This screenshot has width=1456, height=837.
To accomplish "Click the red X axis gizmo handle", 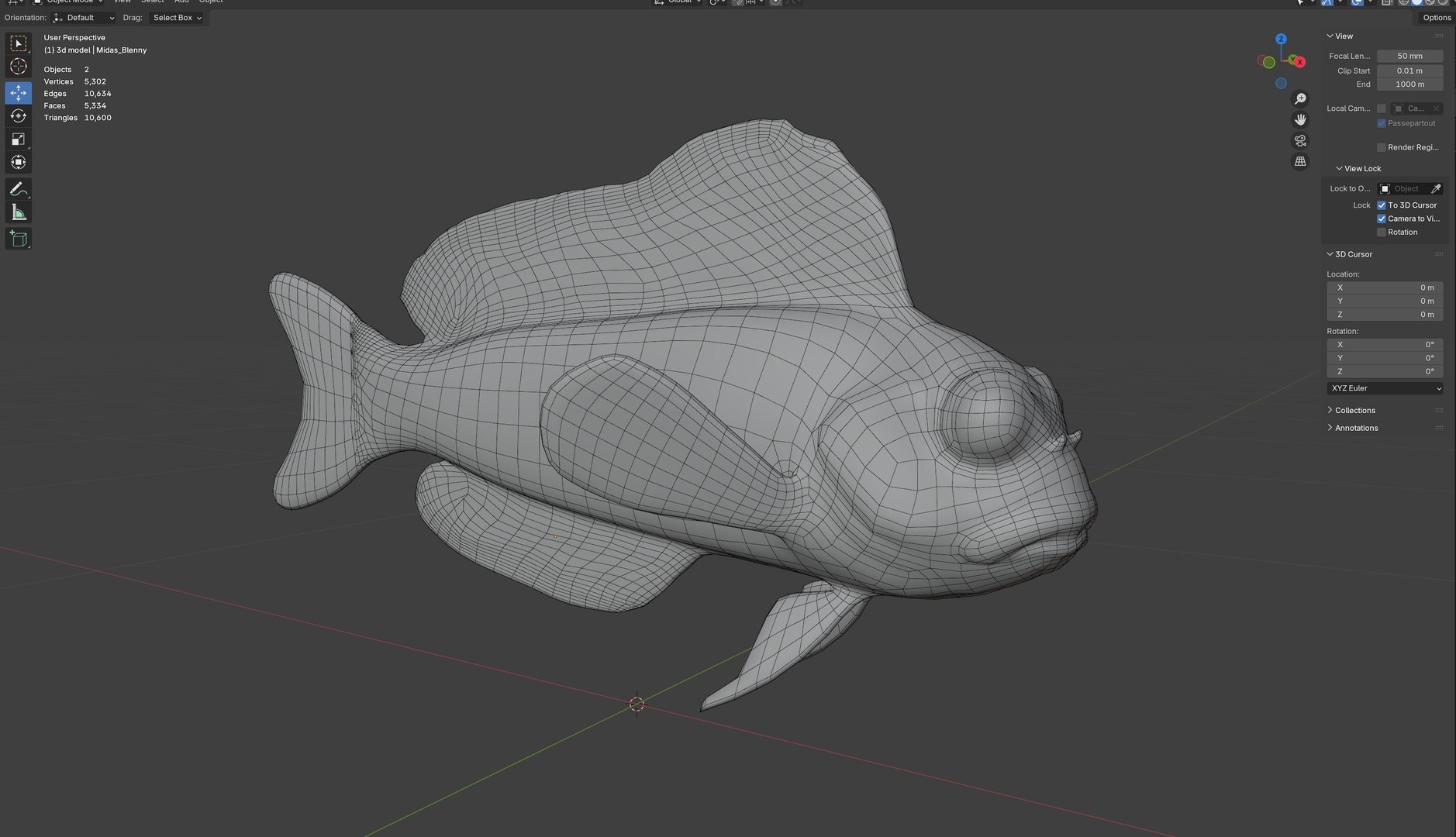I will (x=1300, y=62).
